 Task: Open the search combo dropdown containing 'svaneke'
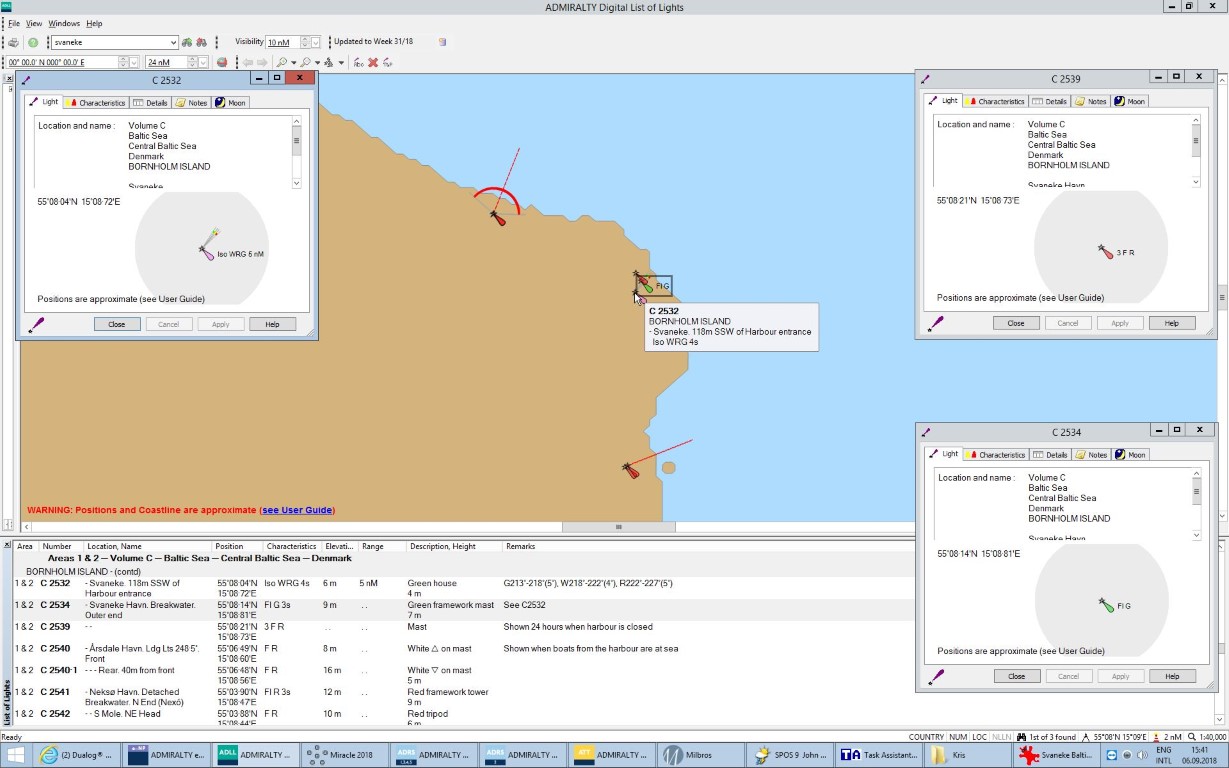click(173, 42)
